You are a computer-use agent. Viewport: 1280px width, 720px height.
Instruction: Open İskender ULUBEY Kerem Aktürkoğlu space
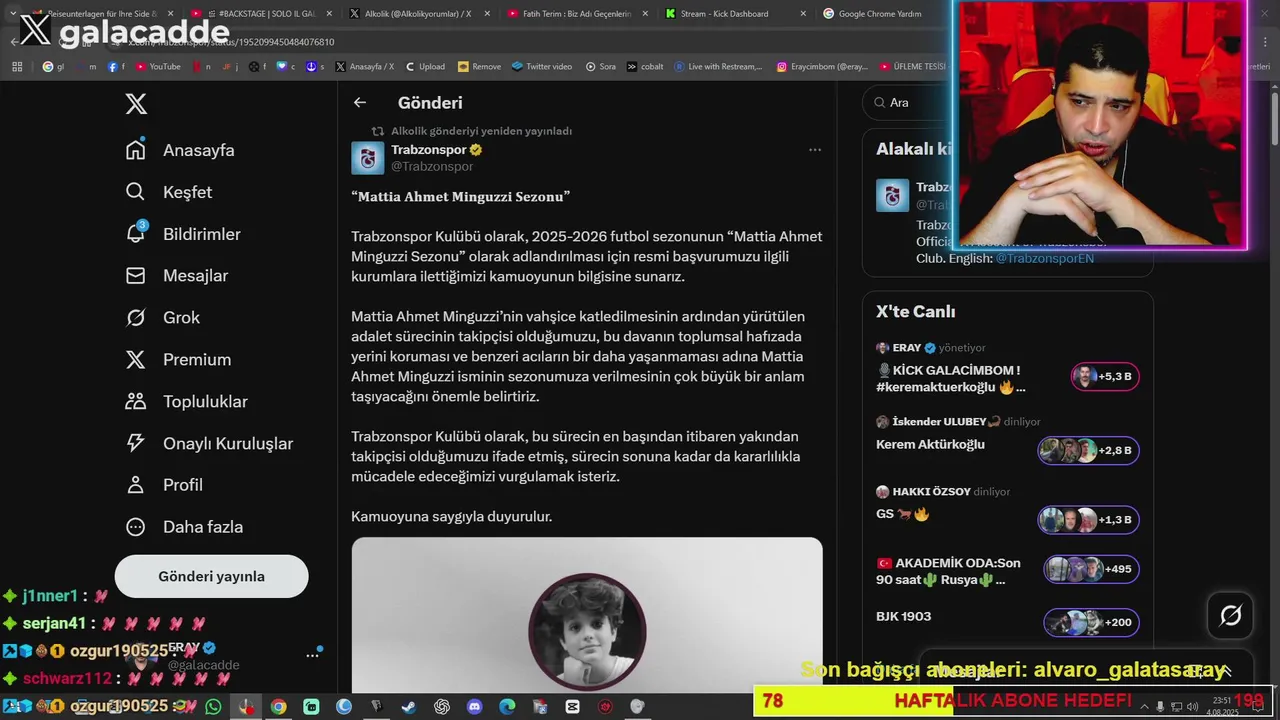pyautogui.click(x=930, y=444)
